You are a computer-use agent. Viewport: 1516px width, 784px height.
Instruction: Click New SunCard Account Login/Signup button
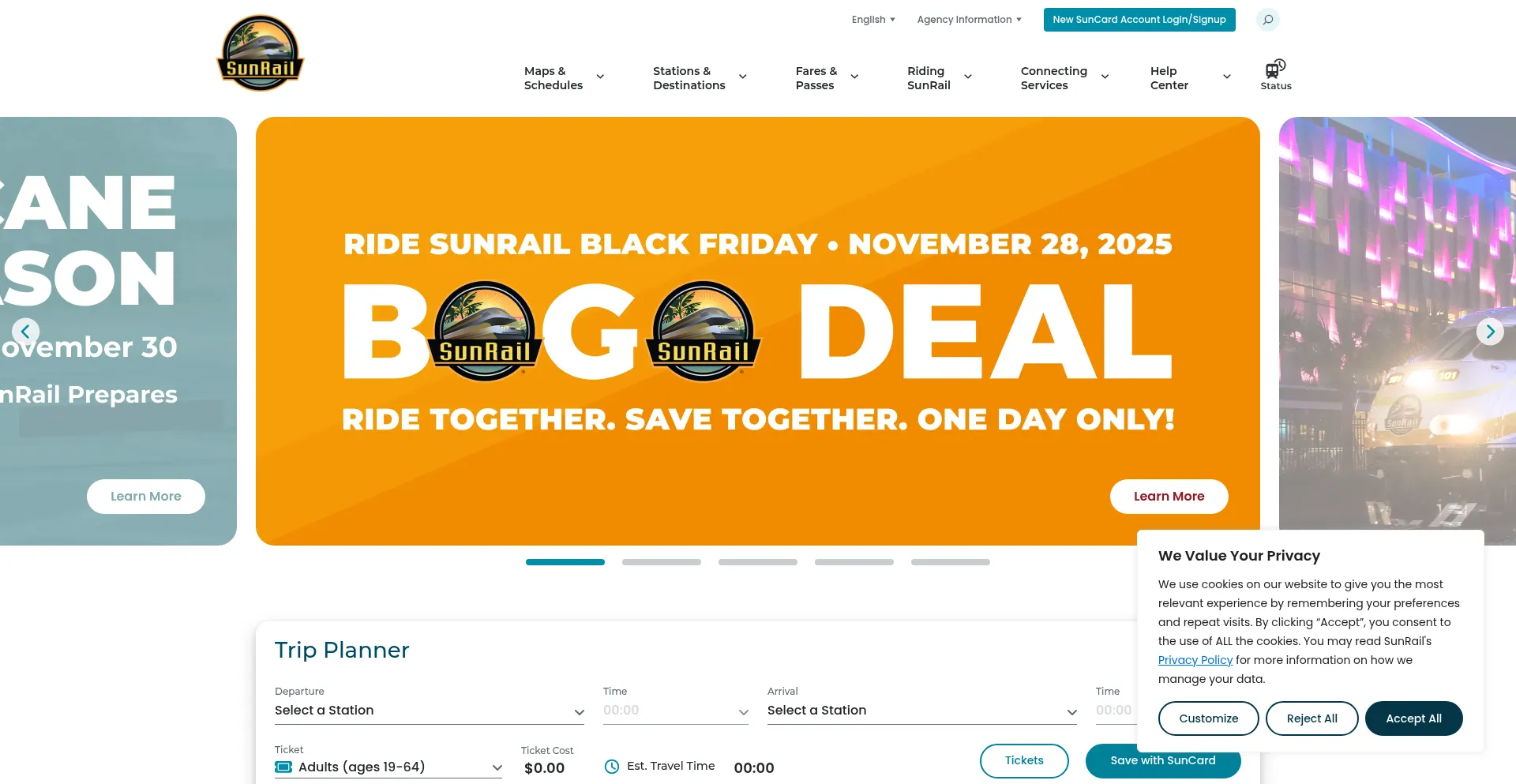pyautogui.click(x=1139, y=20)
